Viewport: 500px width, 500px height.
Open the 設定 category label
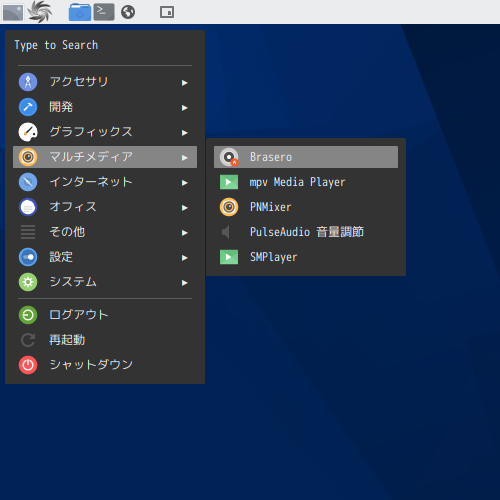pyautogui.click(x=61, y=257)
